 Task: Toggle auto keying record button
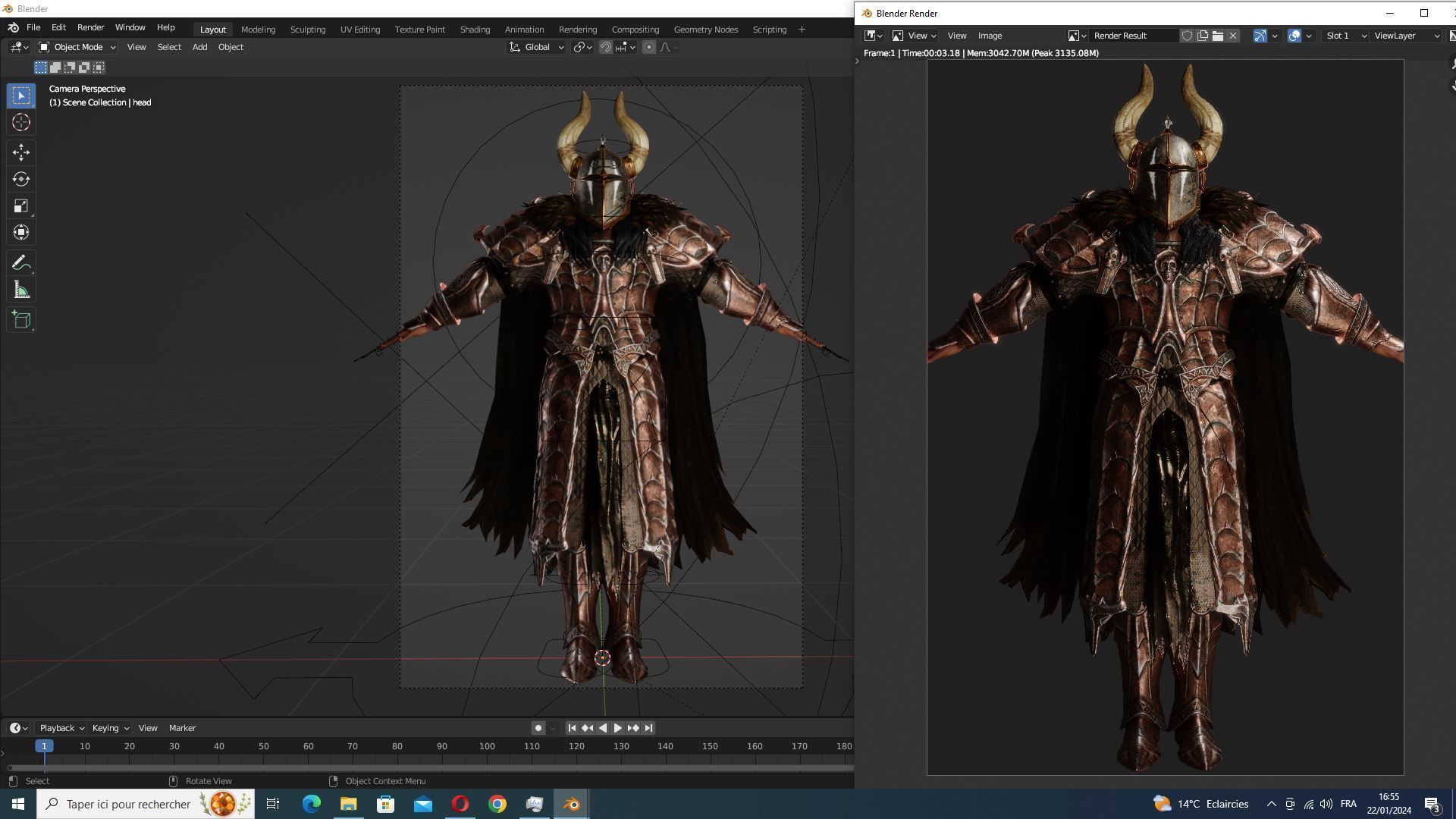point(538,728)
